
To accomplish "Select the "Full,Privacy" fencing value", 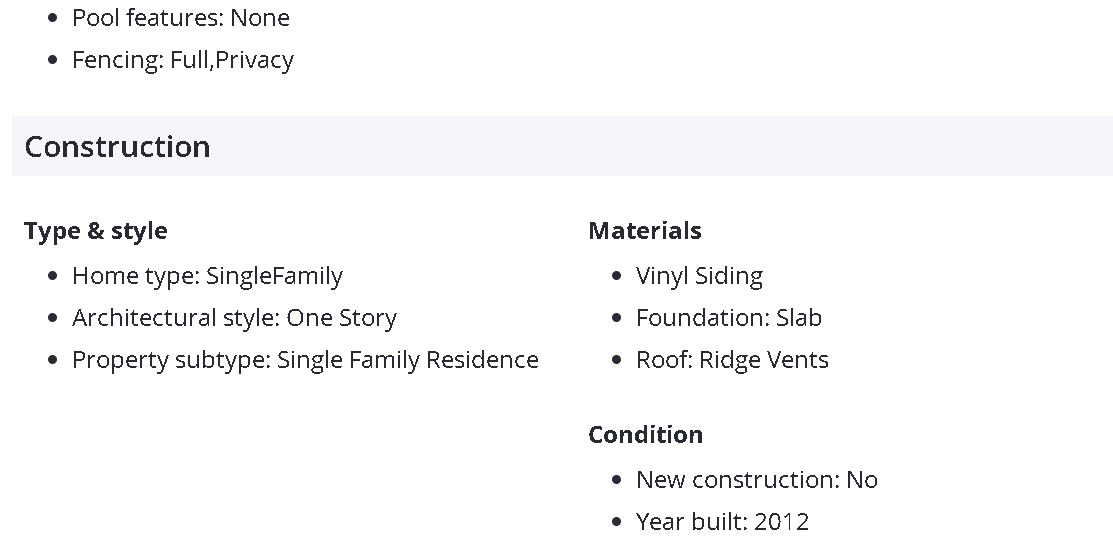I will (232, 60).
